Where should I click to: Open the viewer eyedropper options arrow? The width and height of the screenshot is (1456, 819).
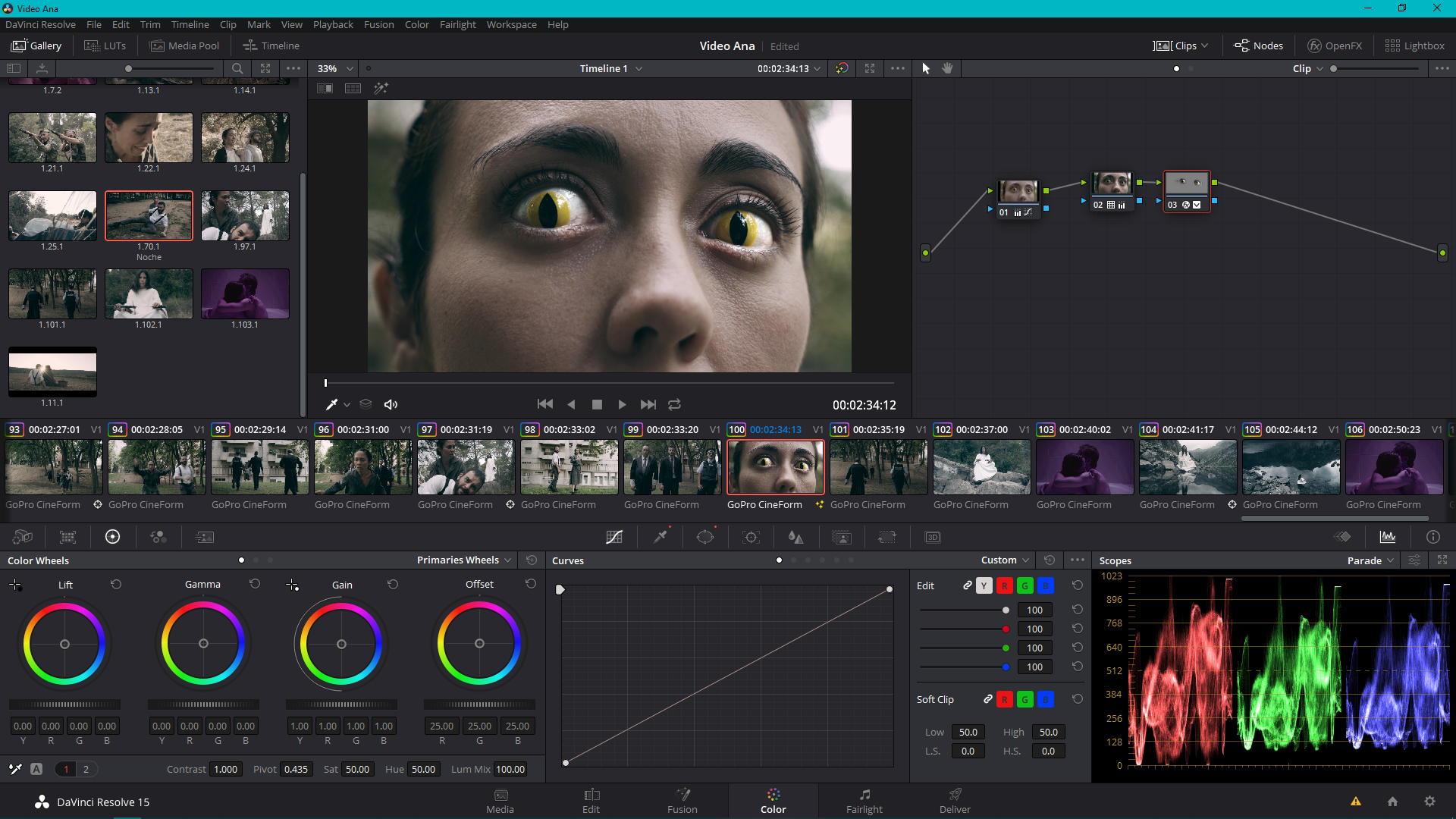pos(347,404)
